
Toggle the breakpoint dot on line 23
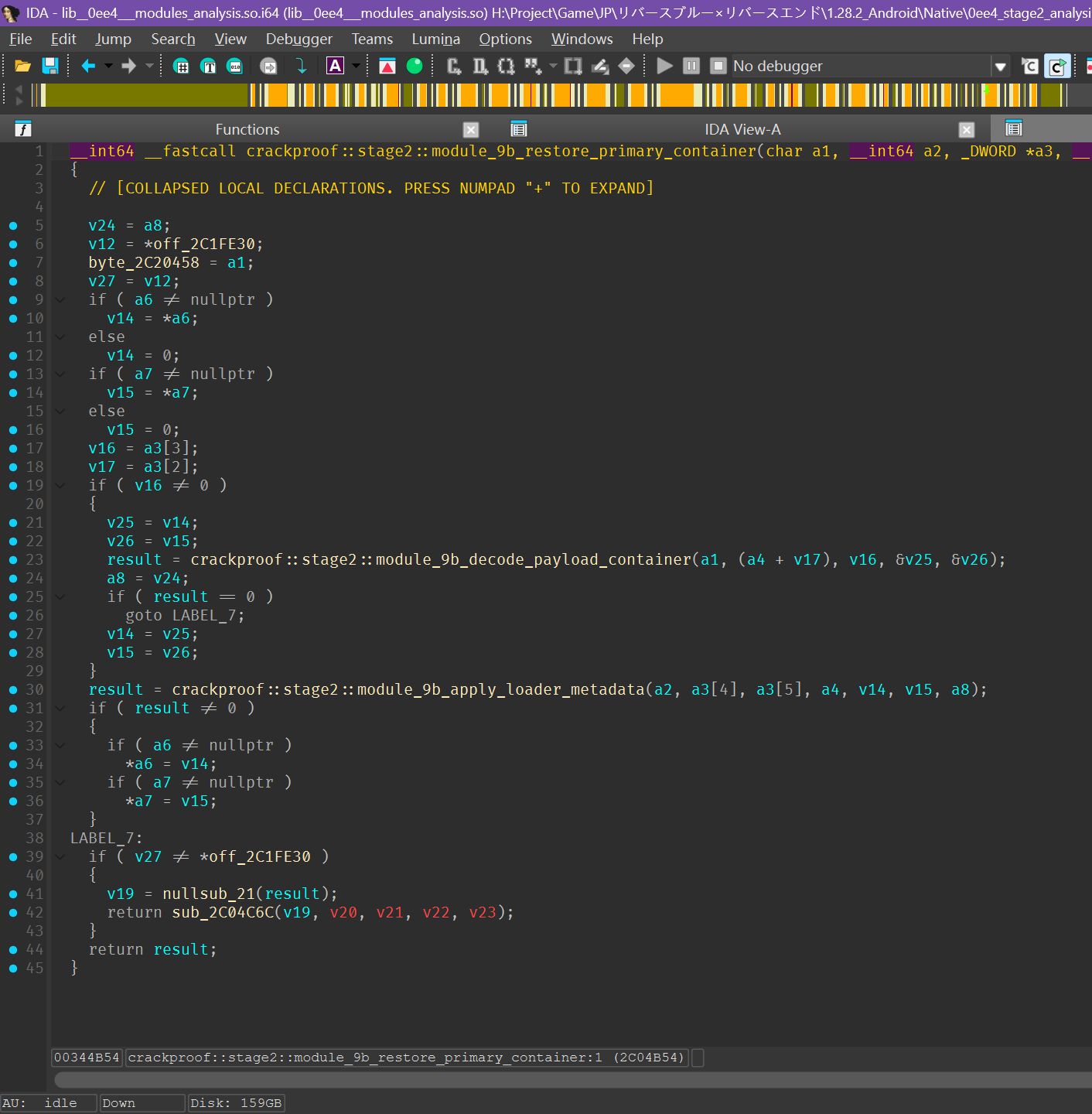(13, 560)
